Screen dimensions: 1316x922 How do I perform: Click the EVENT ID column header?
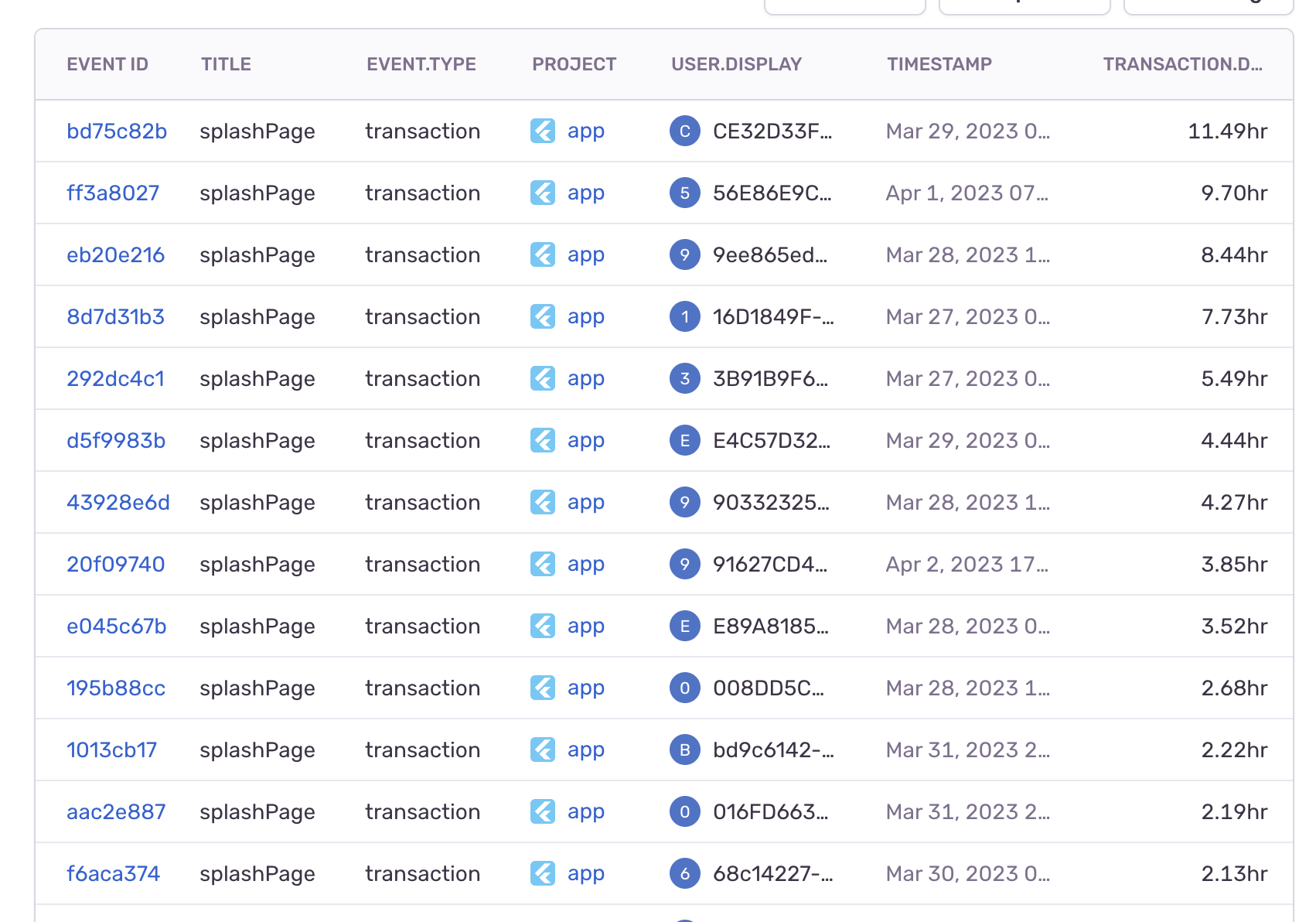107,64
